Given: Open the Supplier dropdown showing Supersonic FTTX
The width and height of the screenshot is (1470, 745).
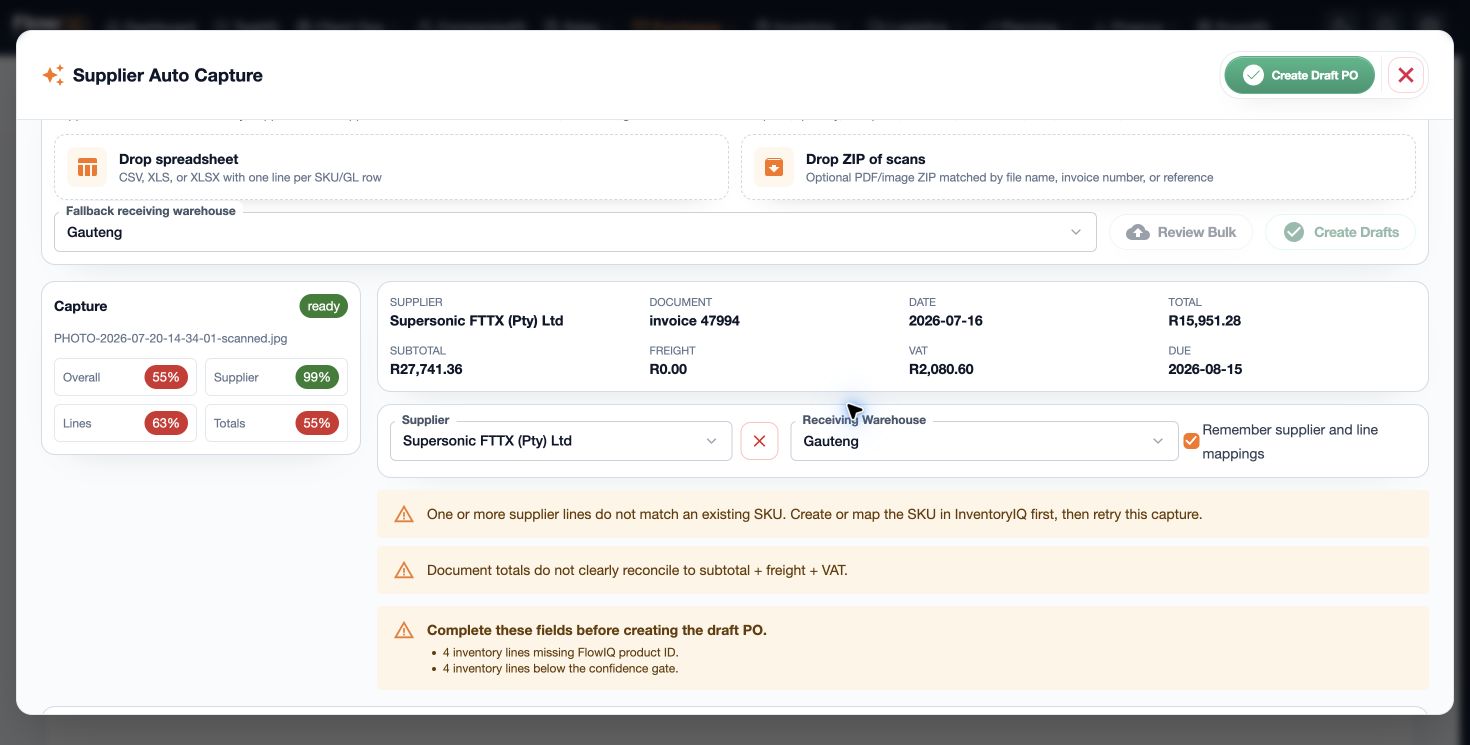Looking at the screenshot, I should point(561,441).
